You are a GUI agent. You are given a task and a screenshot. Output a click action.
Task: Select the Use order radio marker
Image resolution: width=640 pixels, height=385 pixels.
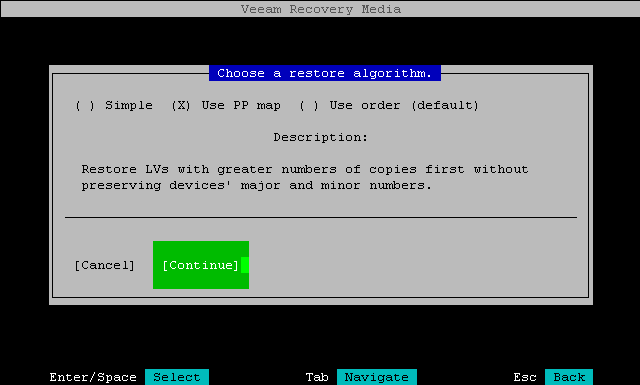(309, 105)
